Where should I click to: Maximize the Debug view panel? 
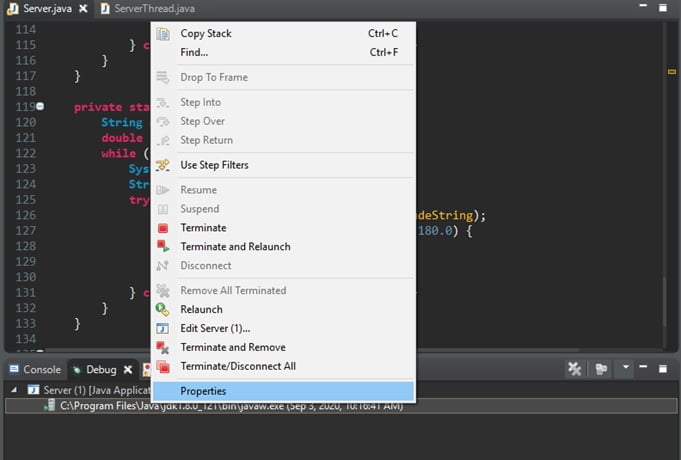point(663,369)
